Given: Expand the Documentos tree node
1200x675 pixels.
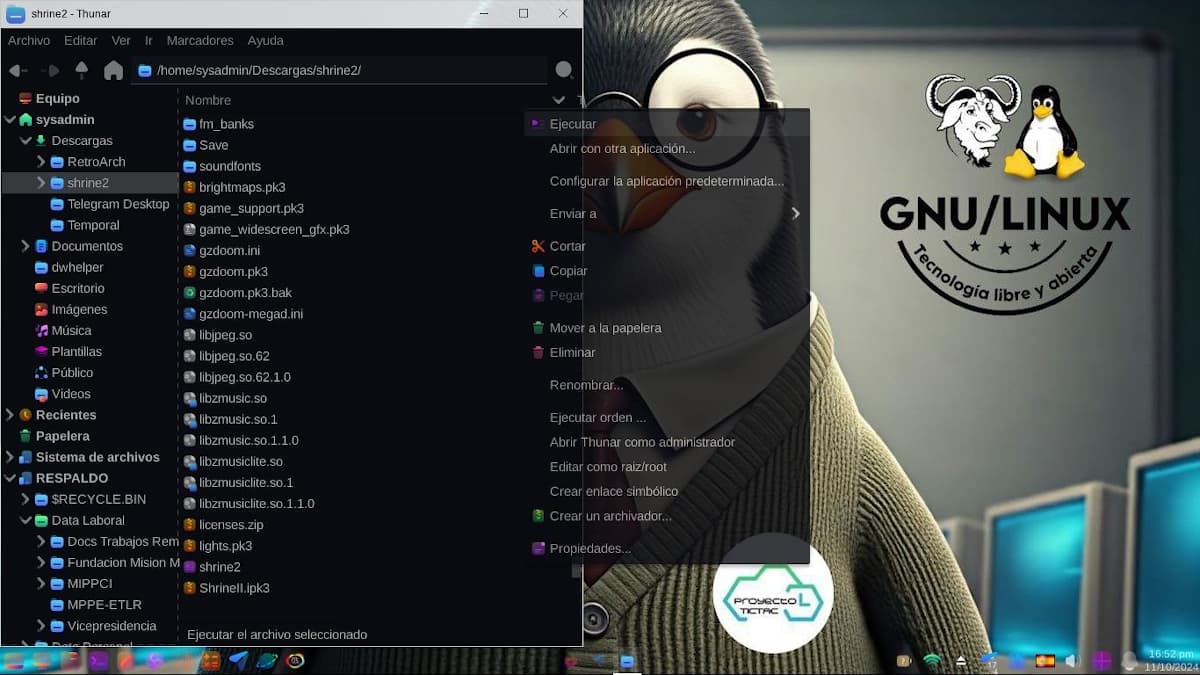Looking at the screenshot, I should point(26,246).
